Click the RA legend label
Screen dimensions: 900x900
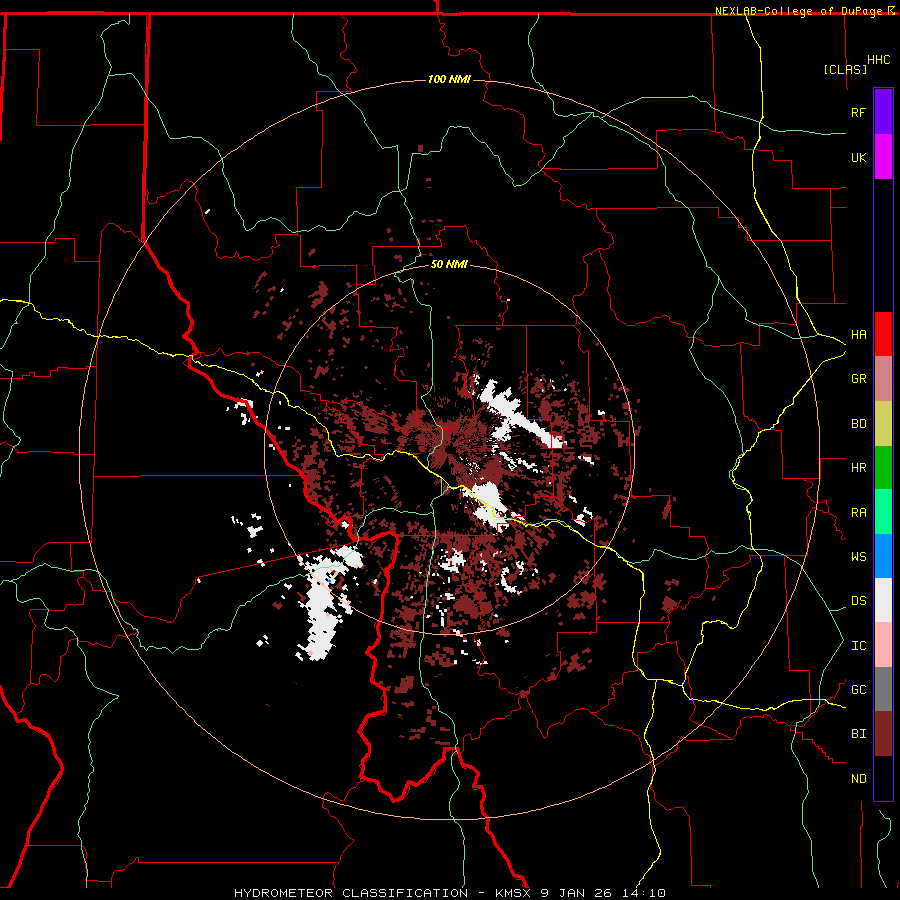coord(858,513)
